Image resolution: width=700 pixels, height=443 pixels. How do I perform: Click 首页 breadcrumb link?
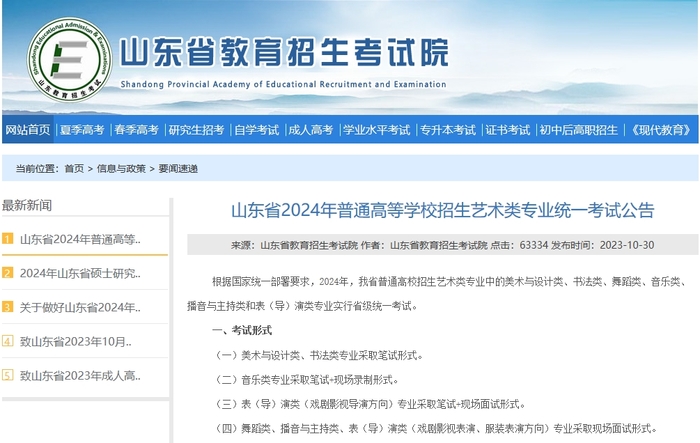coord(74,168)
